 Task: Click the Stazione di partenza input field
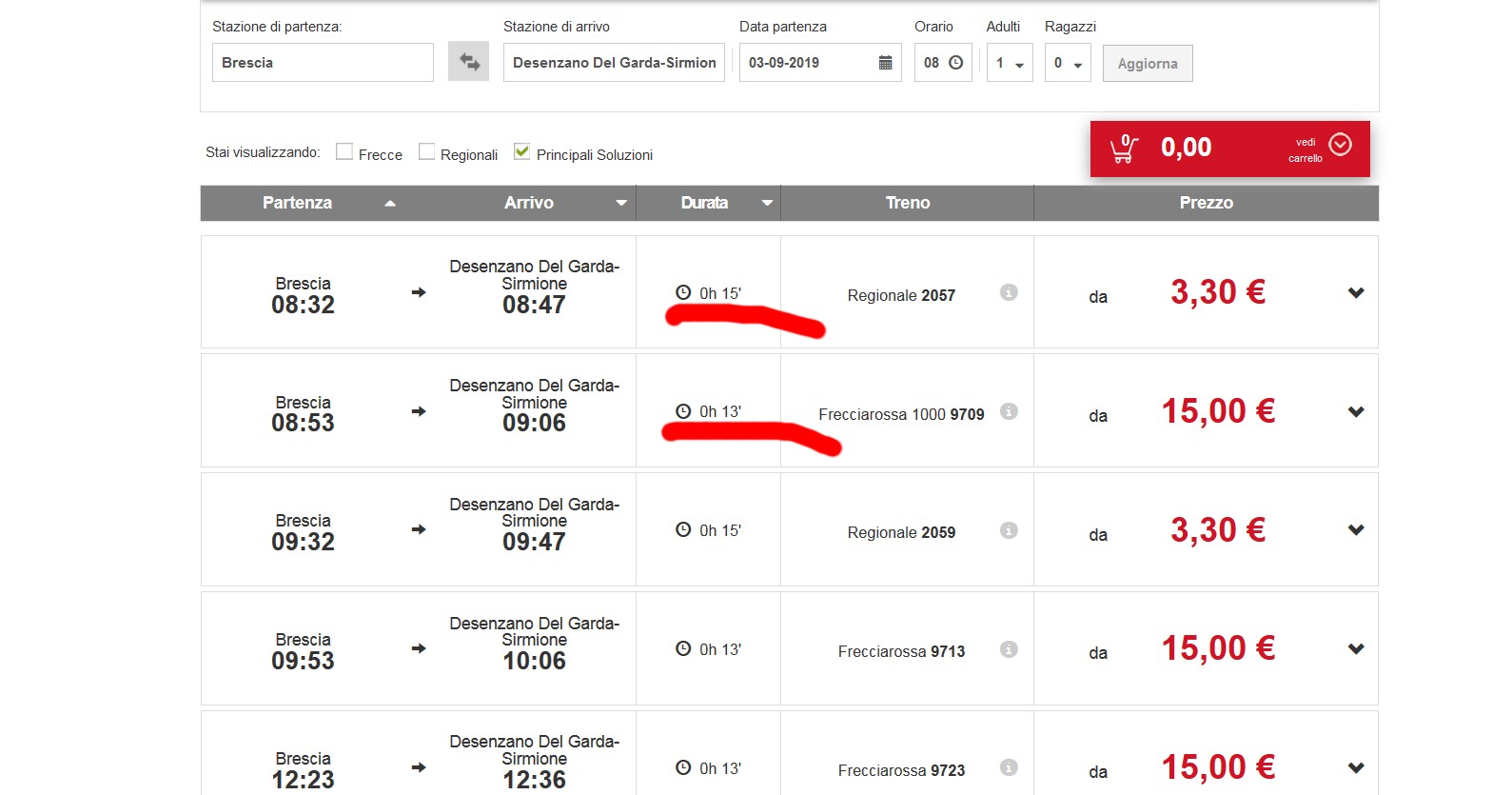pyautogui.click(x=323, y=63)
